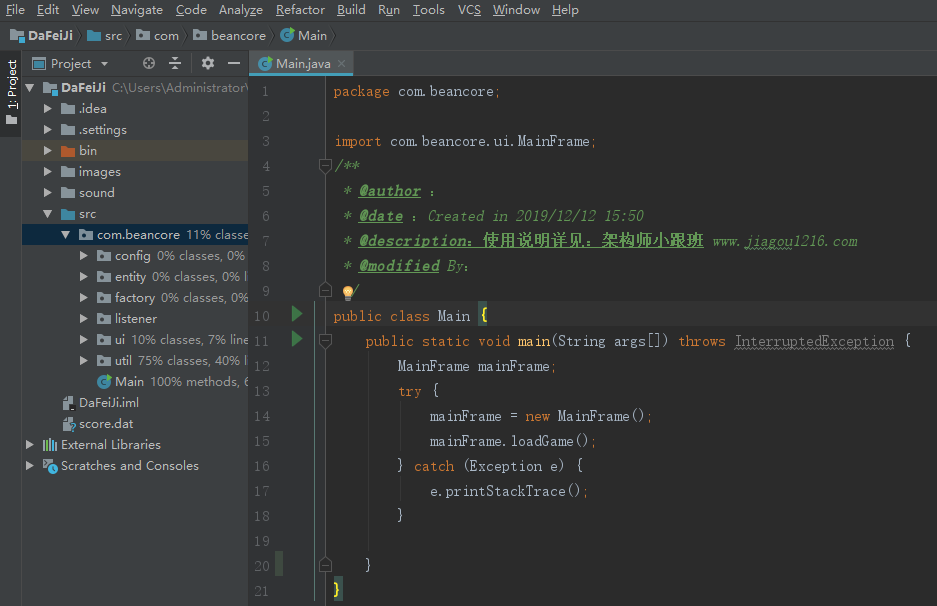Expand Scratches and Consoles node
The height and width of the screenshot is (606, 937).
coord(30,466)
